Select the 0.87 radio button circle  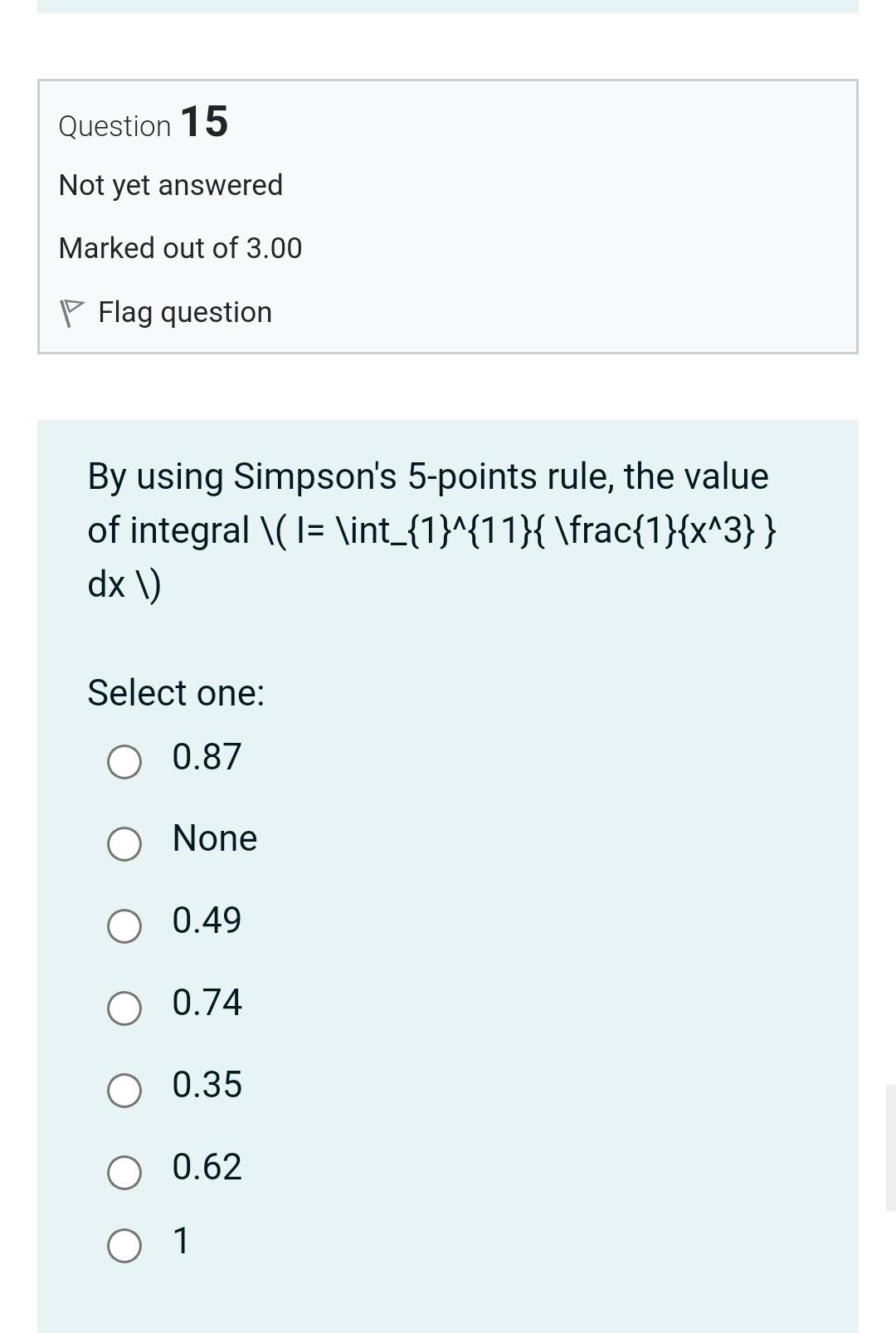(x=124, y=761)
